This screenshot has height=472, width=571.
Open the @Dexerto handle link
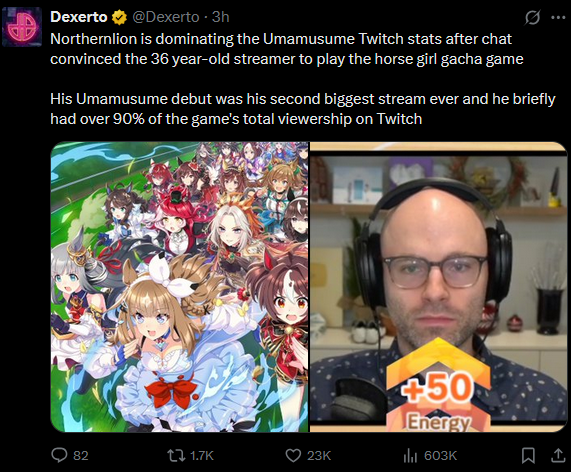(166, 17)
